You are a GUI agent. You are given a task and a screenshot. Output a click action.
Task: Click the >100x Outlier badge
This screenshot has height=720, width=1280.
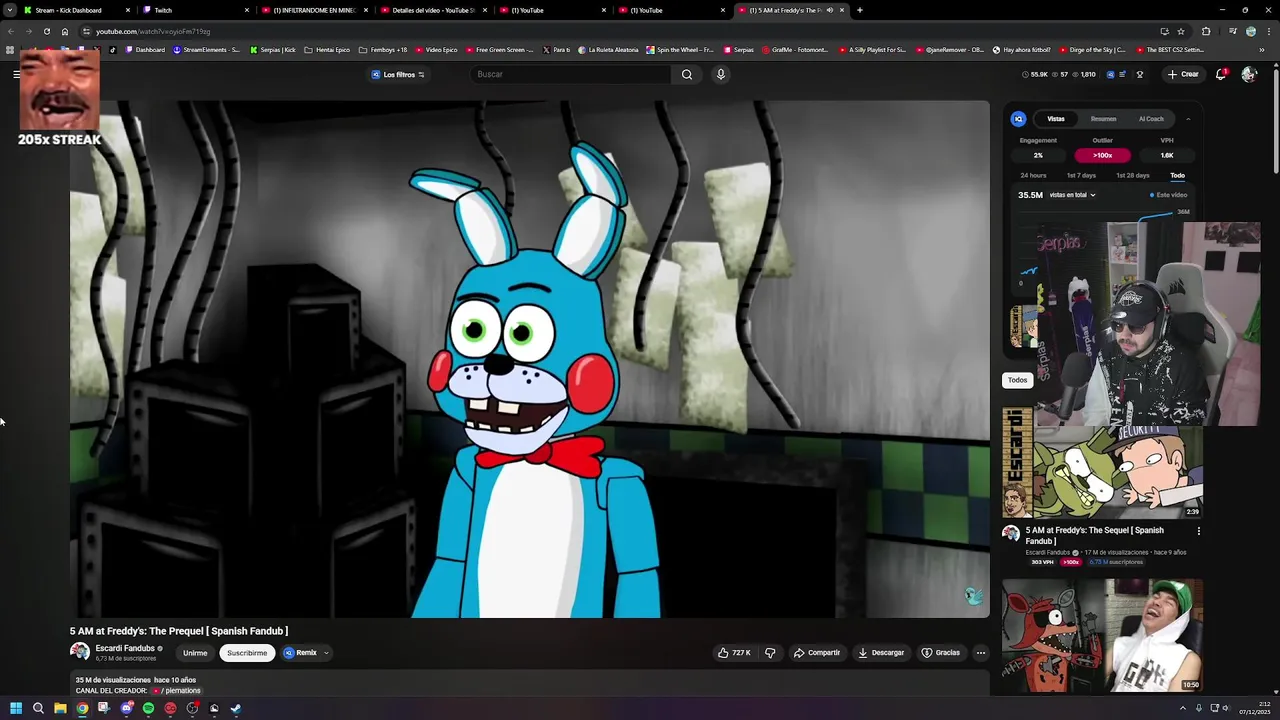click(1102, 155)
